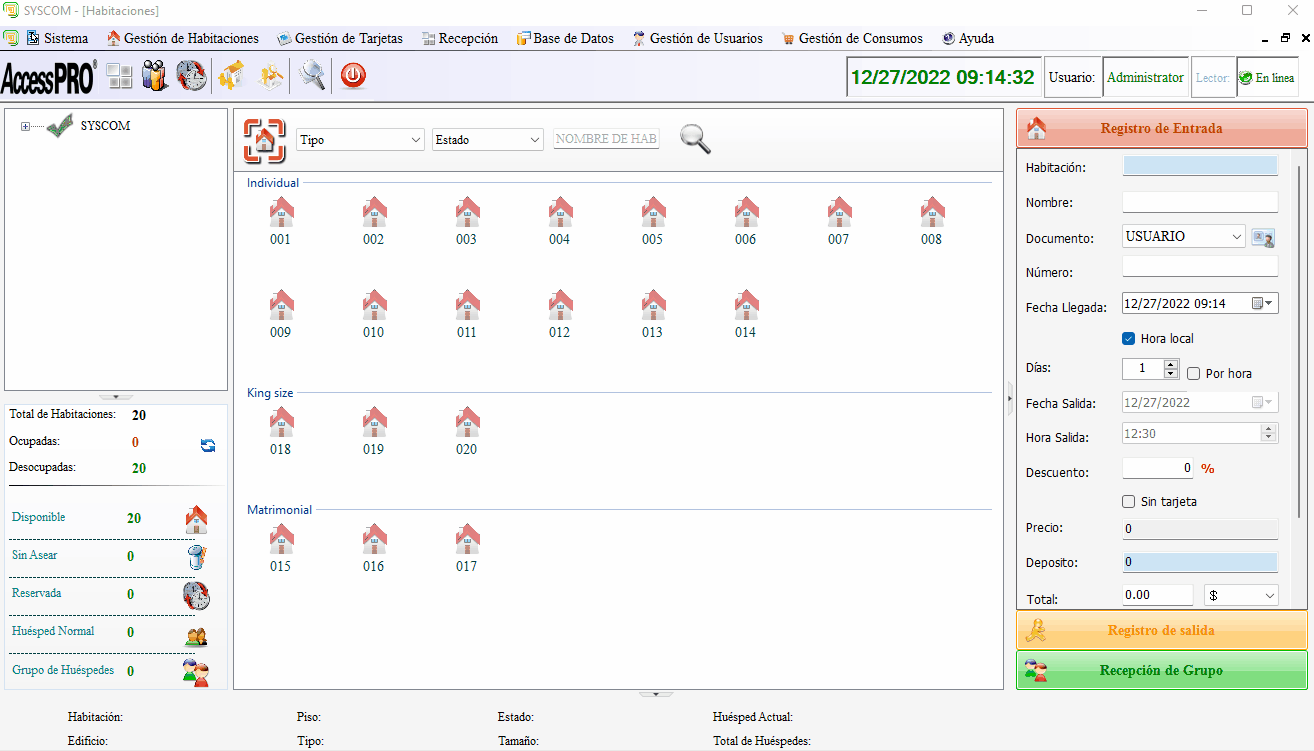
Task: Open the clock reservation toolbar icon
Action: (192, 76)
